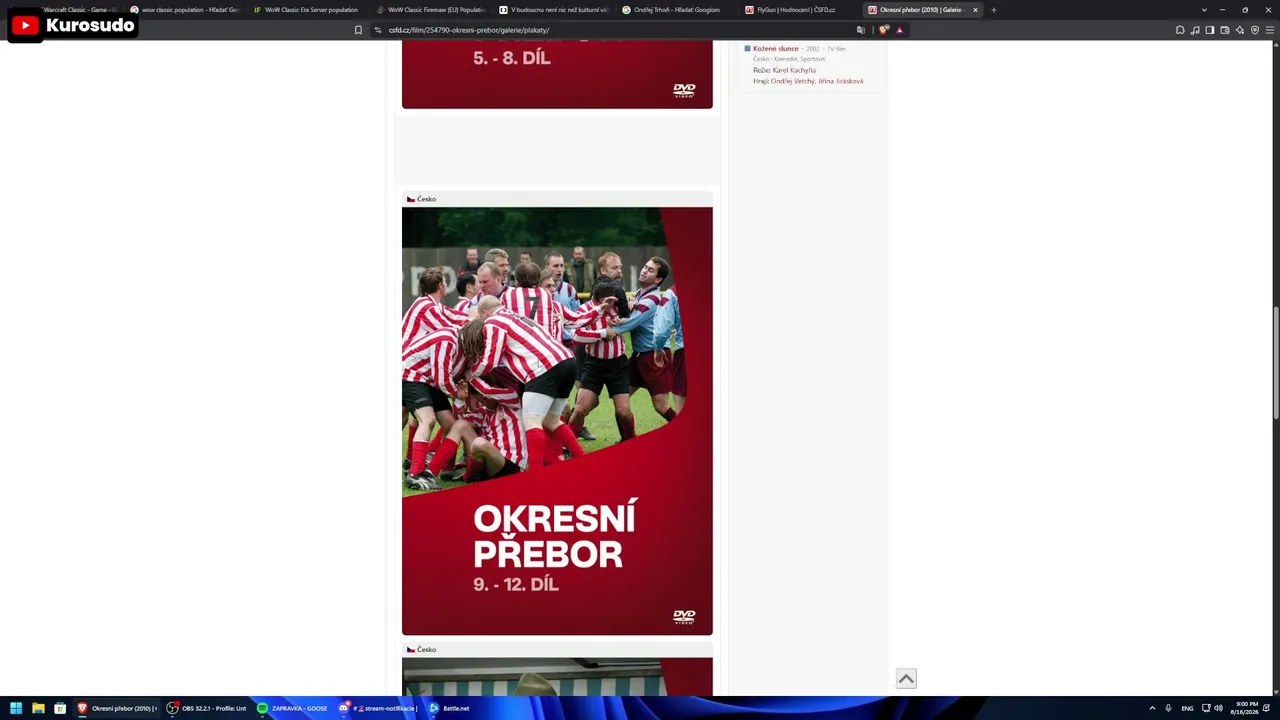The width and height of the screenshot is (1280, 720).
Task: Open the volume speaker tray icon
Action: click(x=1218, y=708)
